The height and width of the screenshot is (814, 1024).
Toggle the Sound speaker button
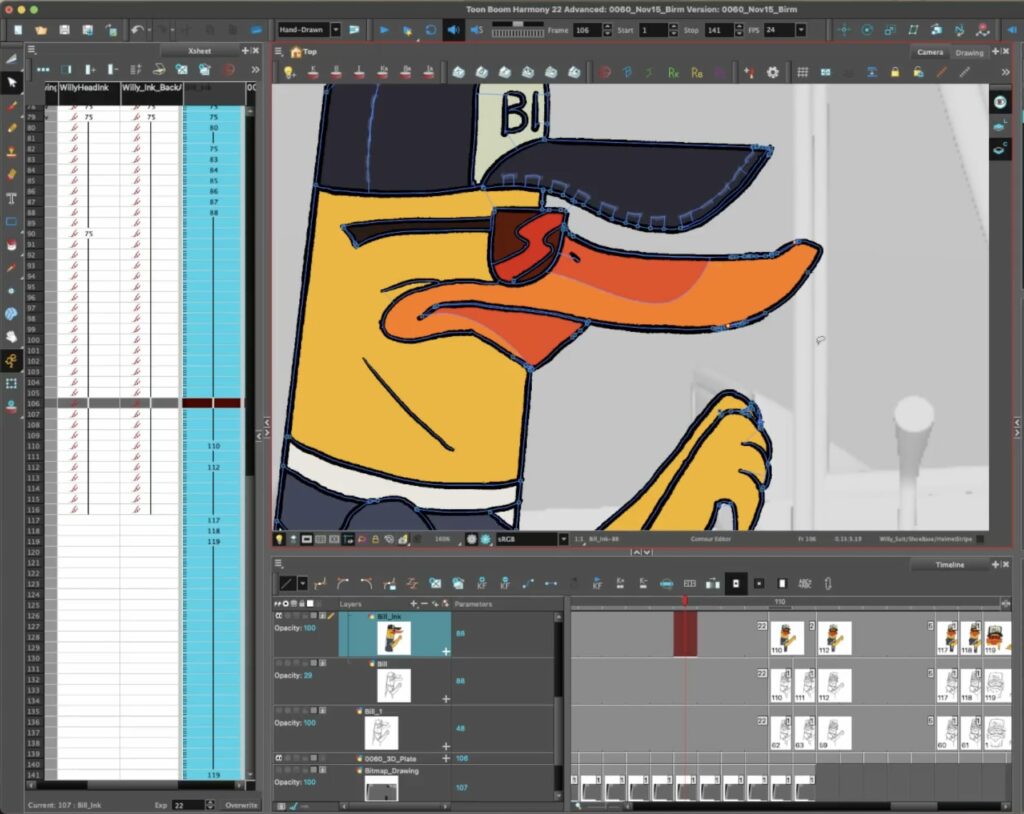453,30
